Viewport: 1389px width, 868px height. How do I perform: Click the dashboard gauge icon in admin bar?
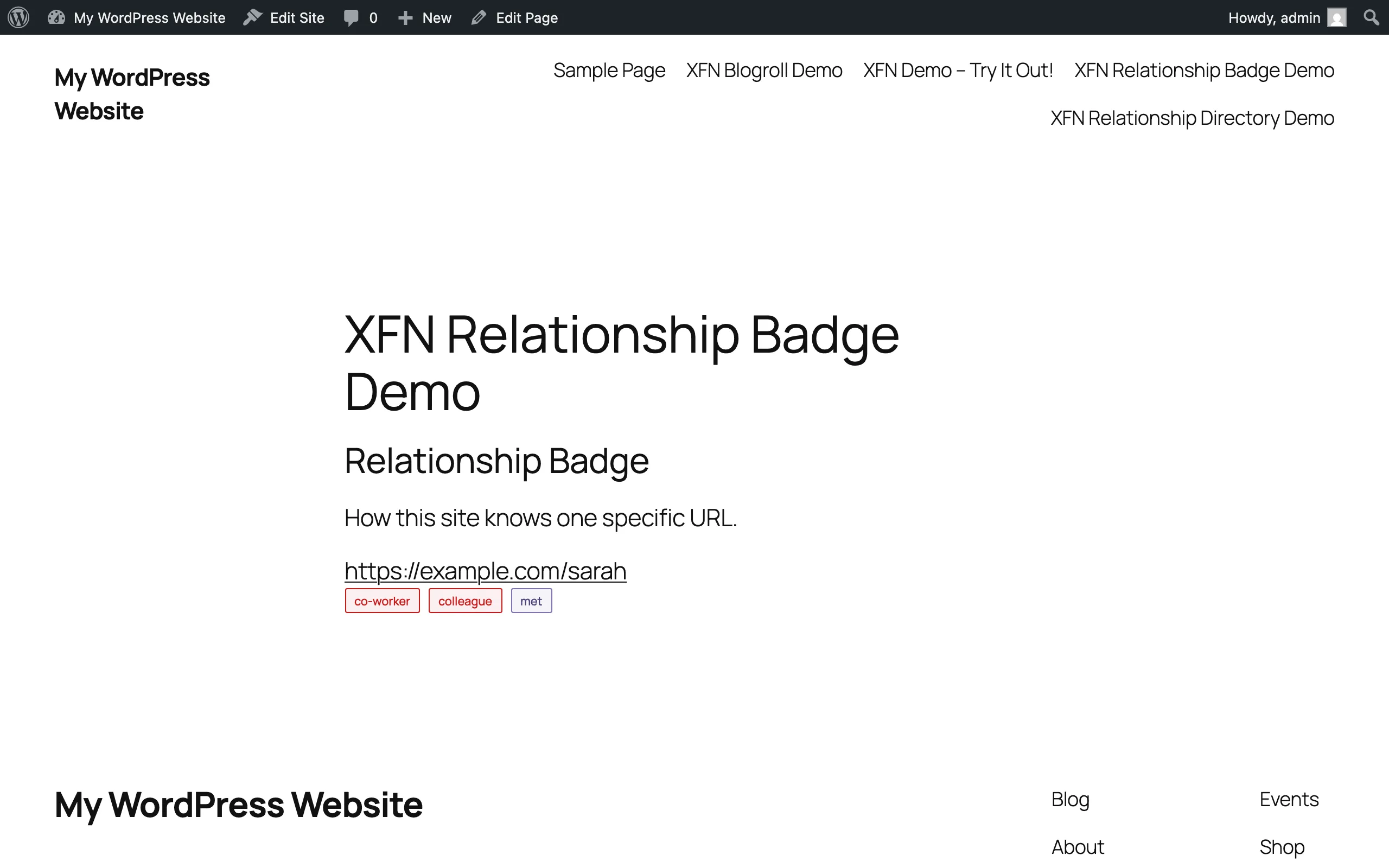(56, 17)
